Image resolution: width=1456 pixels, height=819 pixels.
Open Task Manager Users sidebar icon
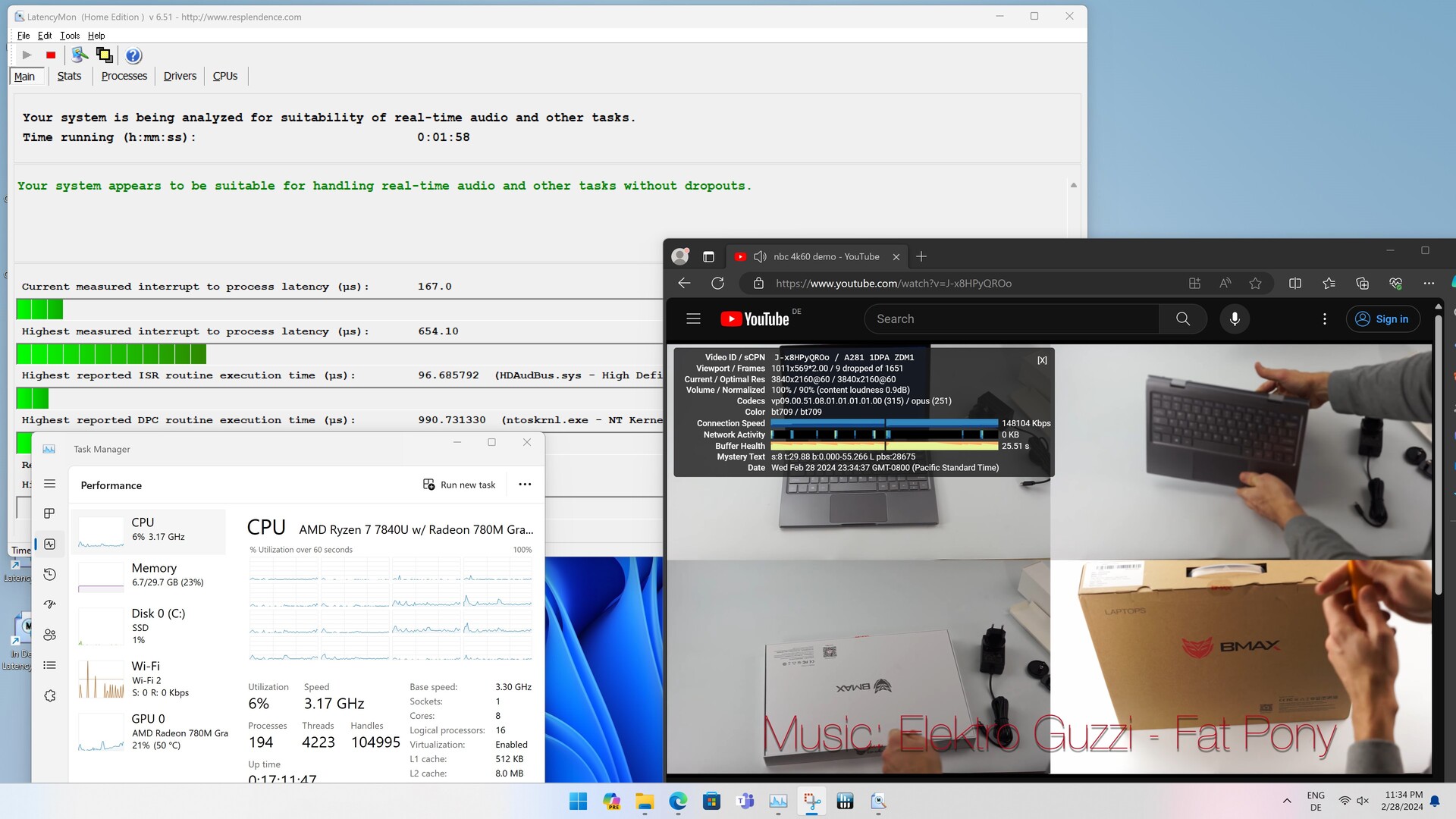pyautogui.click(x=50, y=635)
